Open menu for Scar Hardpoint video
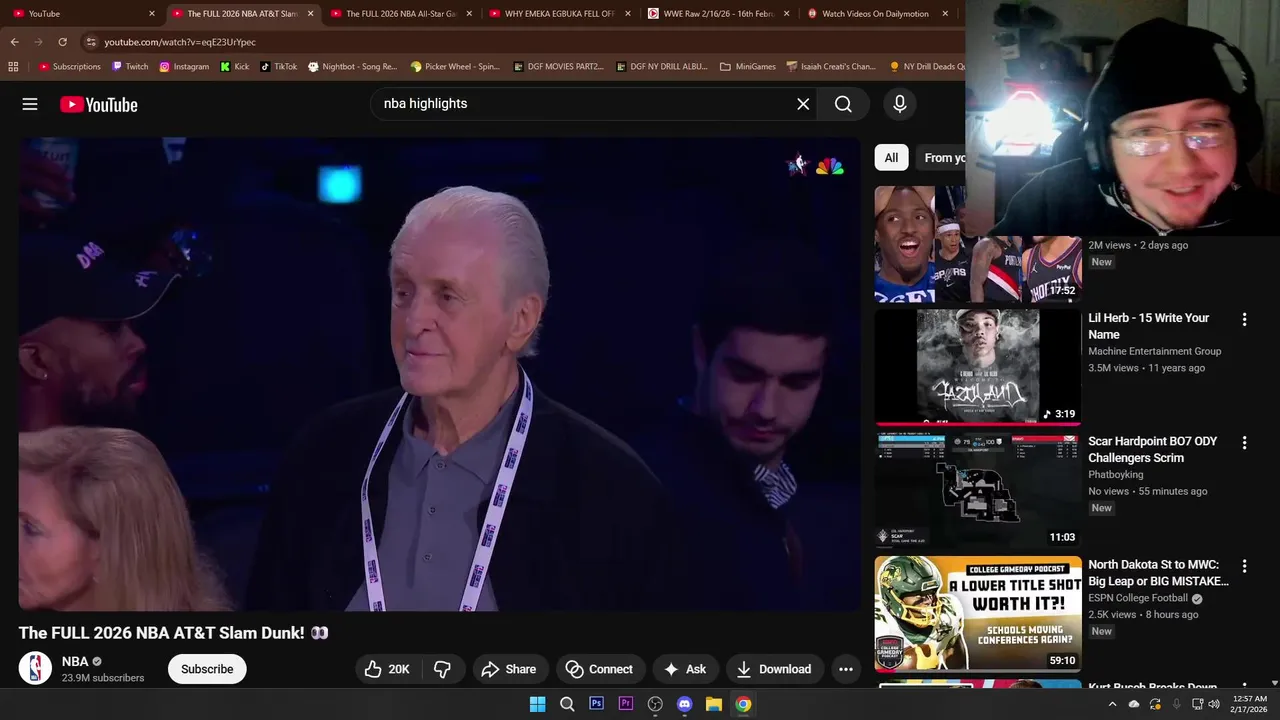Viewport: 1280px width, 720px height. 1244,443
